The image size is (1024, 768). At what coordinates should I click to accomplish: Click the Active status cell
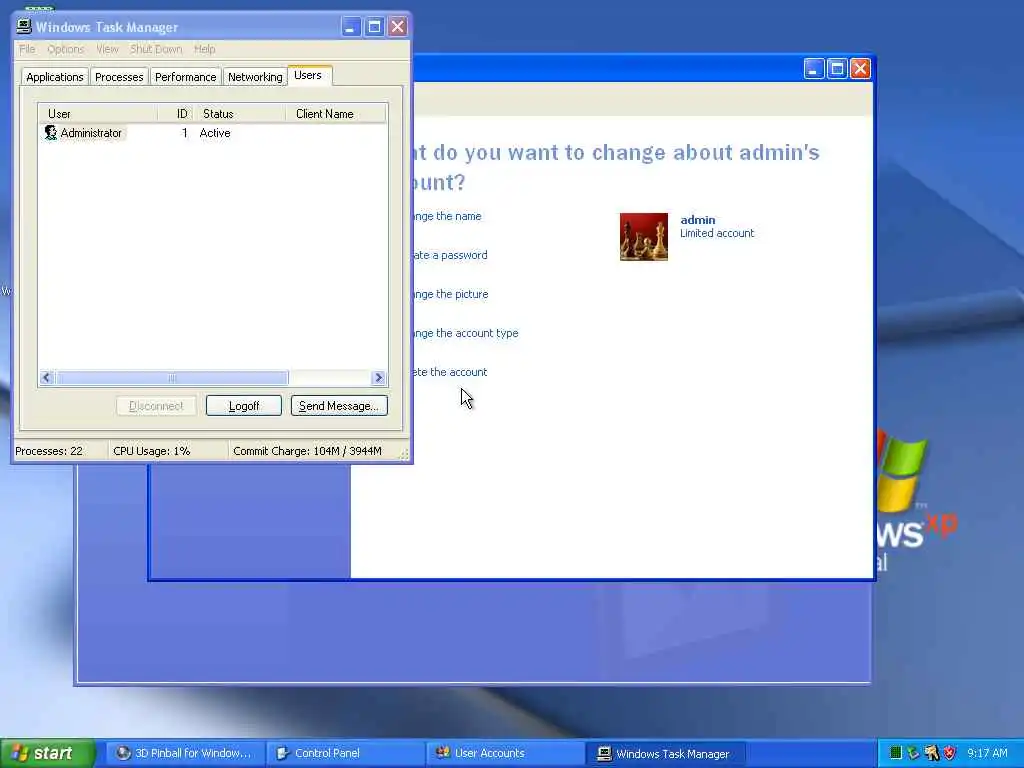click(215, 133)
